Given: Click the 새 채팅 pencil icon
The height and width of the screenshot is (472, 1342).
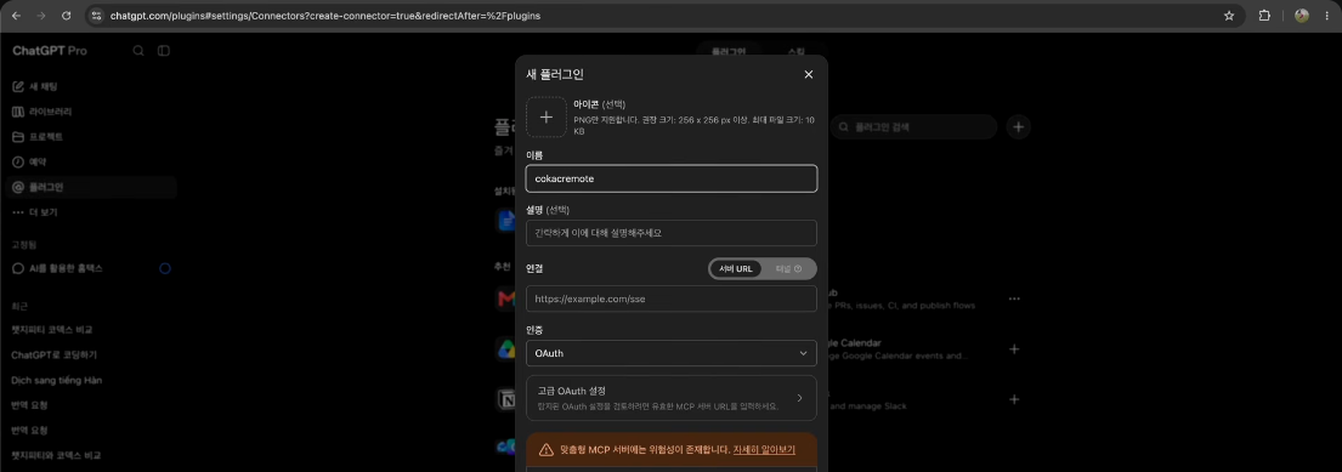Looking at the screenshot, I should (x=18, y=87).
